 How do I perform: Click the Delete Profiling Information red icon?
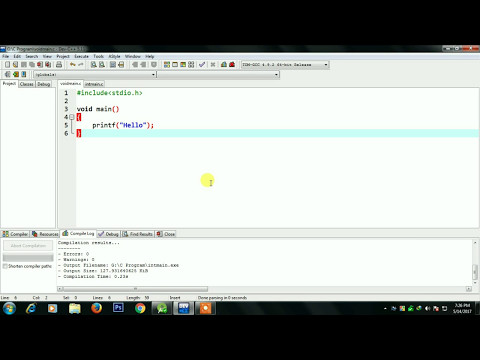(232, 65)
